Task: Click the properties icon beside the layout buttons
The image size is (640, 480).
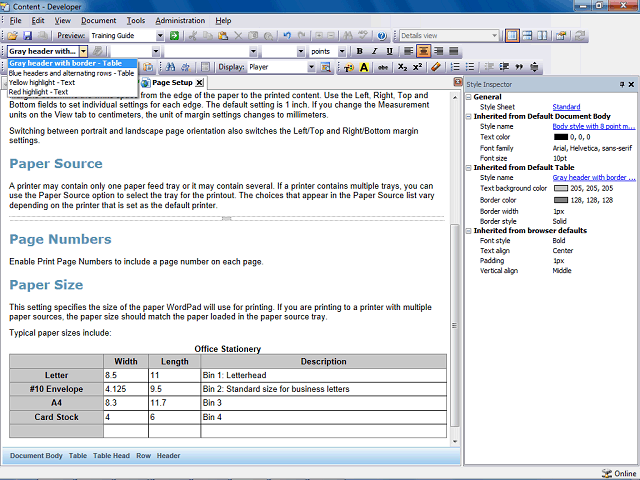Action: coord(561,36)
